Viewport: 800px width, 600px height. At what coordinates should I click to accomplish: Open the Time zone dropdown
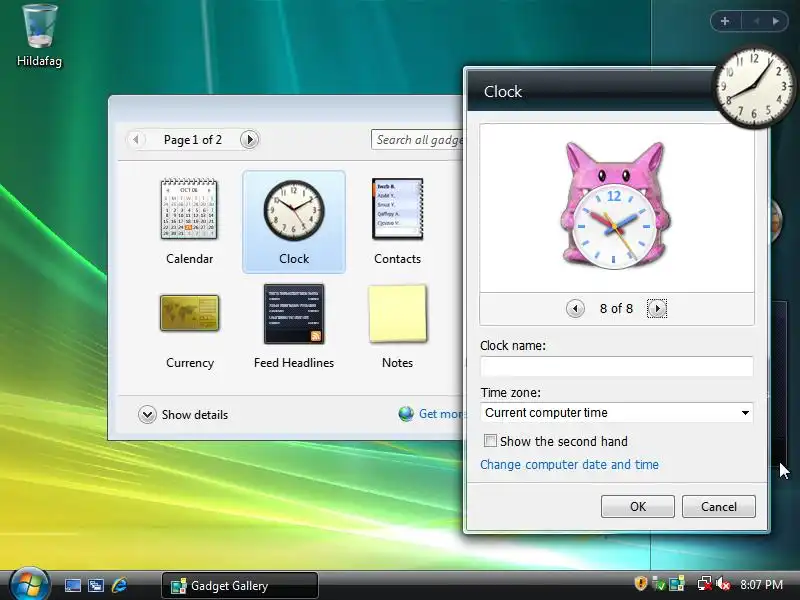pyautogui.click(x=616, y=412)
